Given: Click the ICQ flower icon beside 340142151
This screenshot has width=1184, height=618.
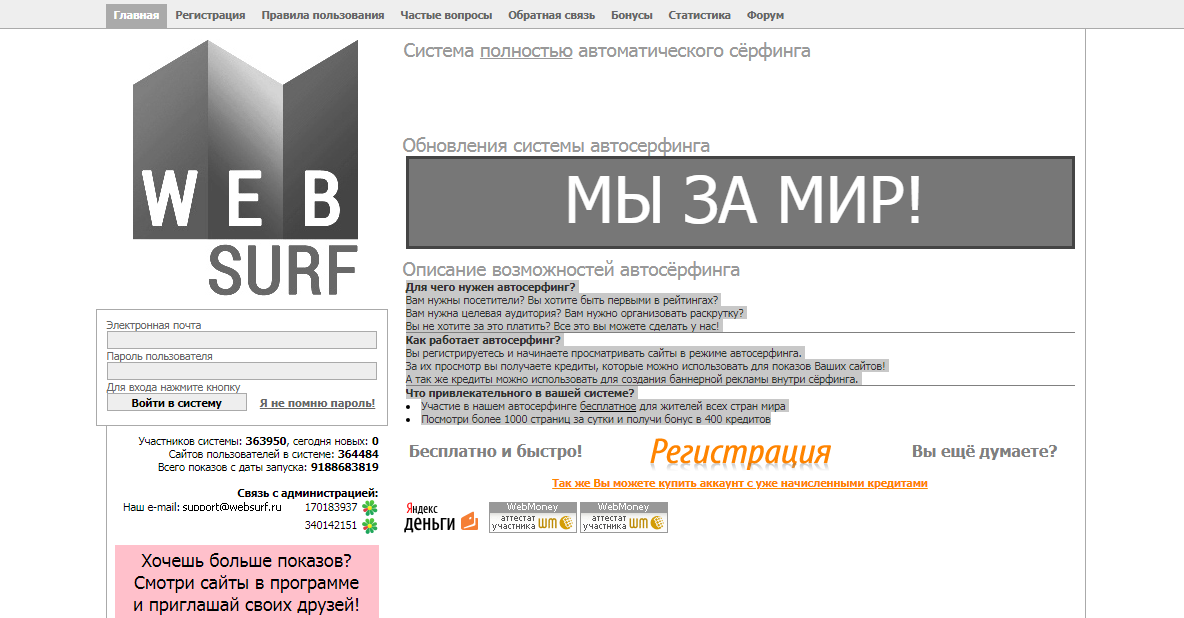Looking at the screenshot, I should click(x=370, y=526).
